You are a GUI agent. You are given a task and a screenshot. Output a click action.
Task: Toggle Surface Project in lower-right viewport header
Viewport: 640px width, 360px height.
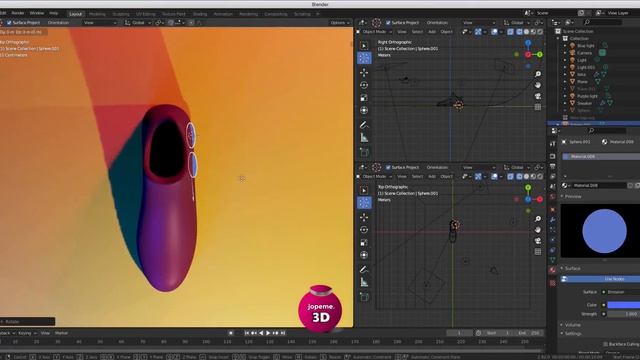[x=388, y=167]
